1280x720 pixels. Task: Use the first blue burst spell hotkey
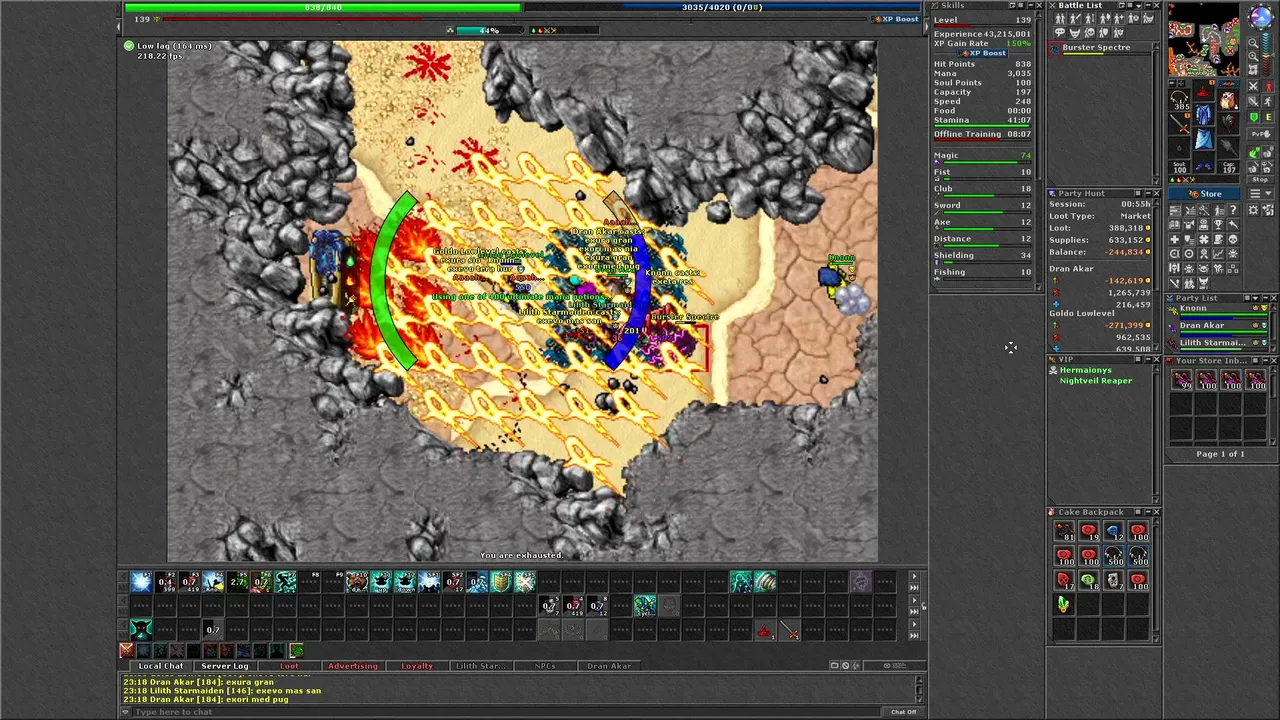click(x=141, y=582)
